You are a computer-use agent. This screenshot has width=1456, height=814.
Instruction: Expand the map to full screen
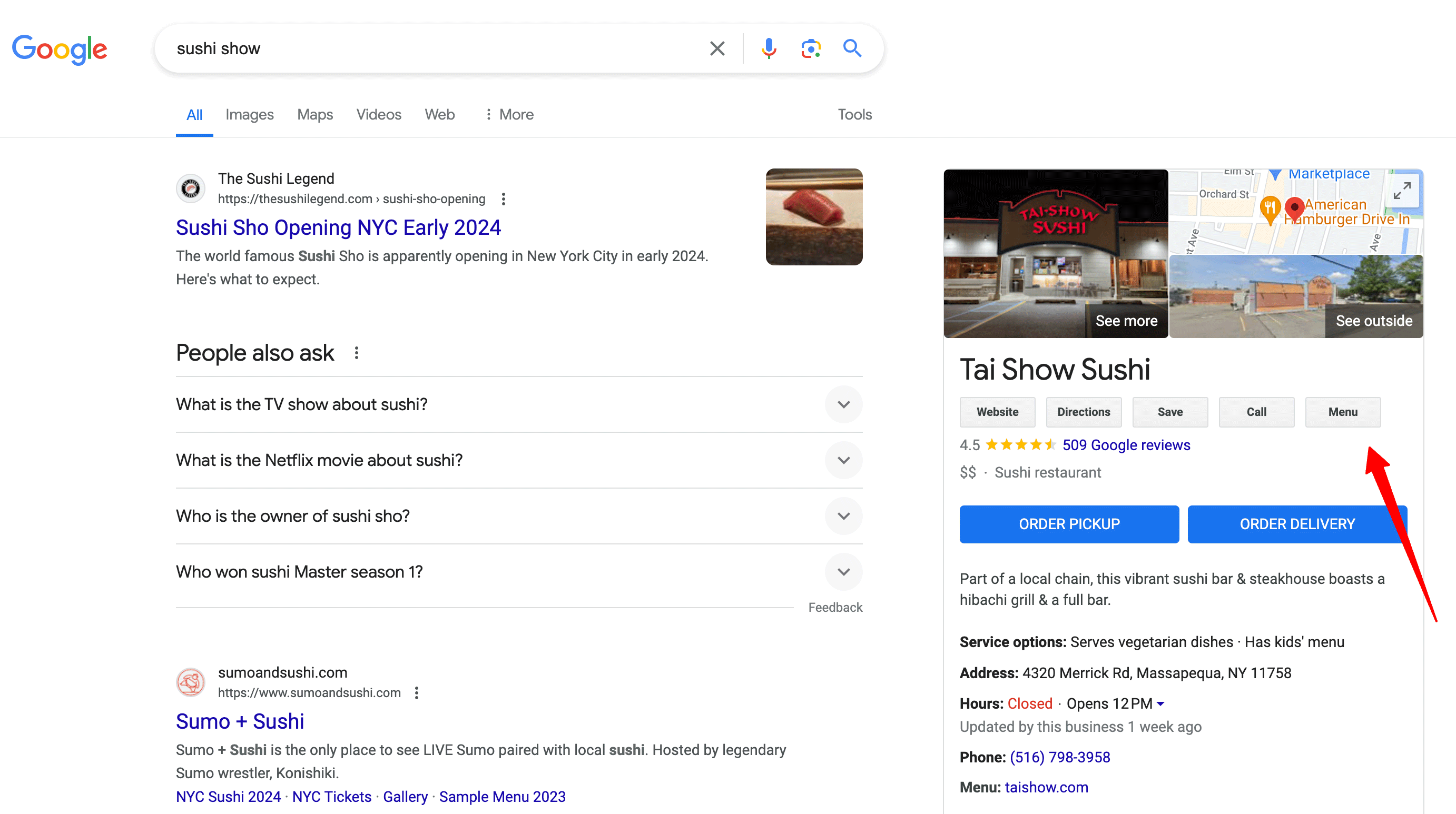click(x=1403, y=192)
